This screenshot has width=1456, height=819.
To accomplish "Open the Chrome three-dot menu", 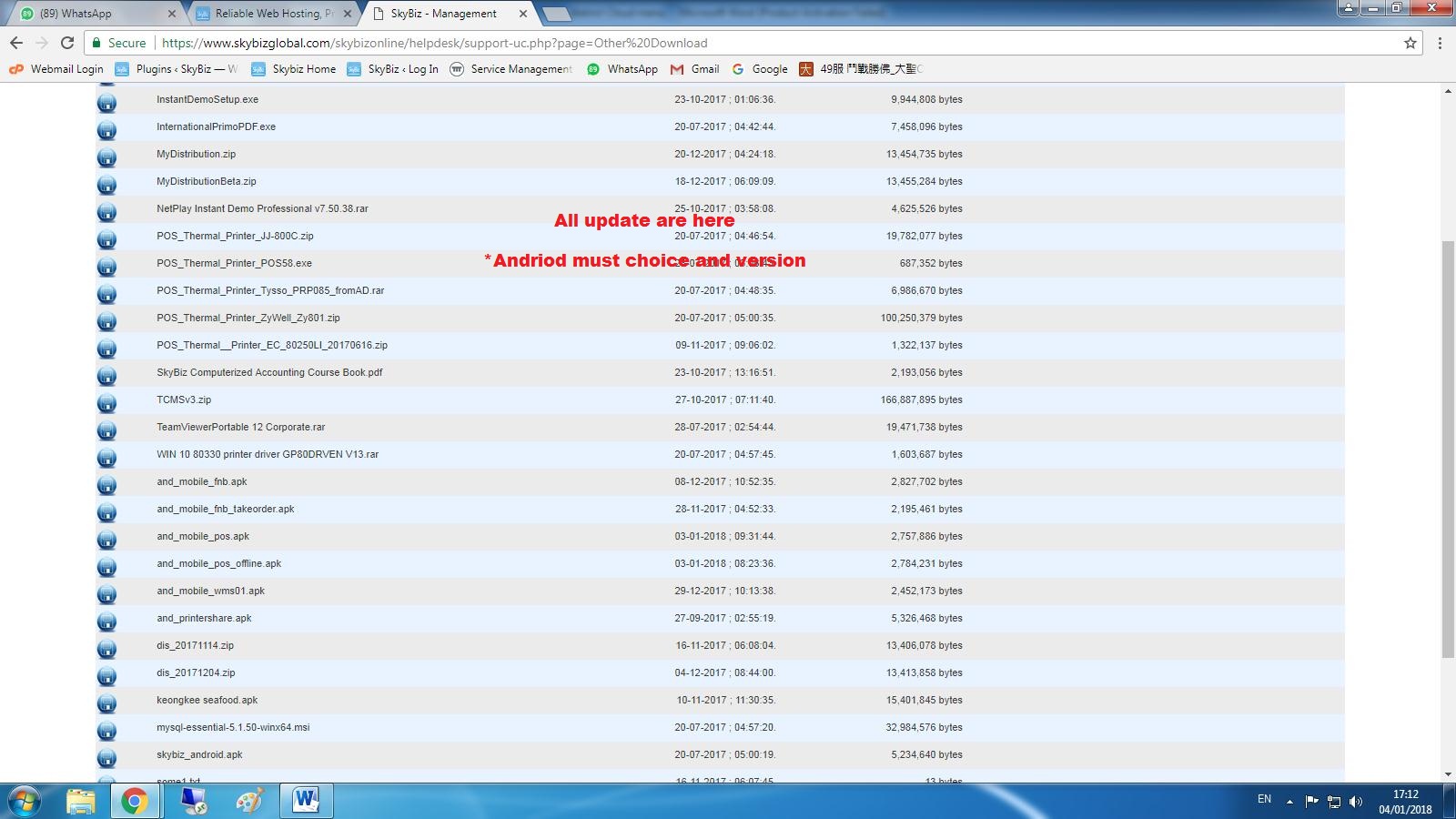I will 1440,43.
